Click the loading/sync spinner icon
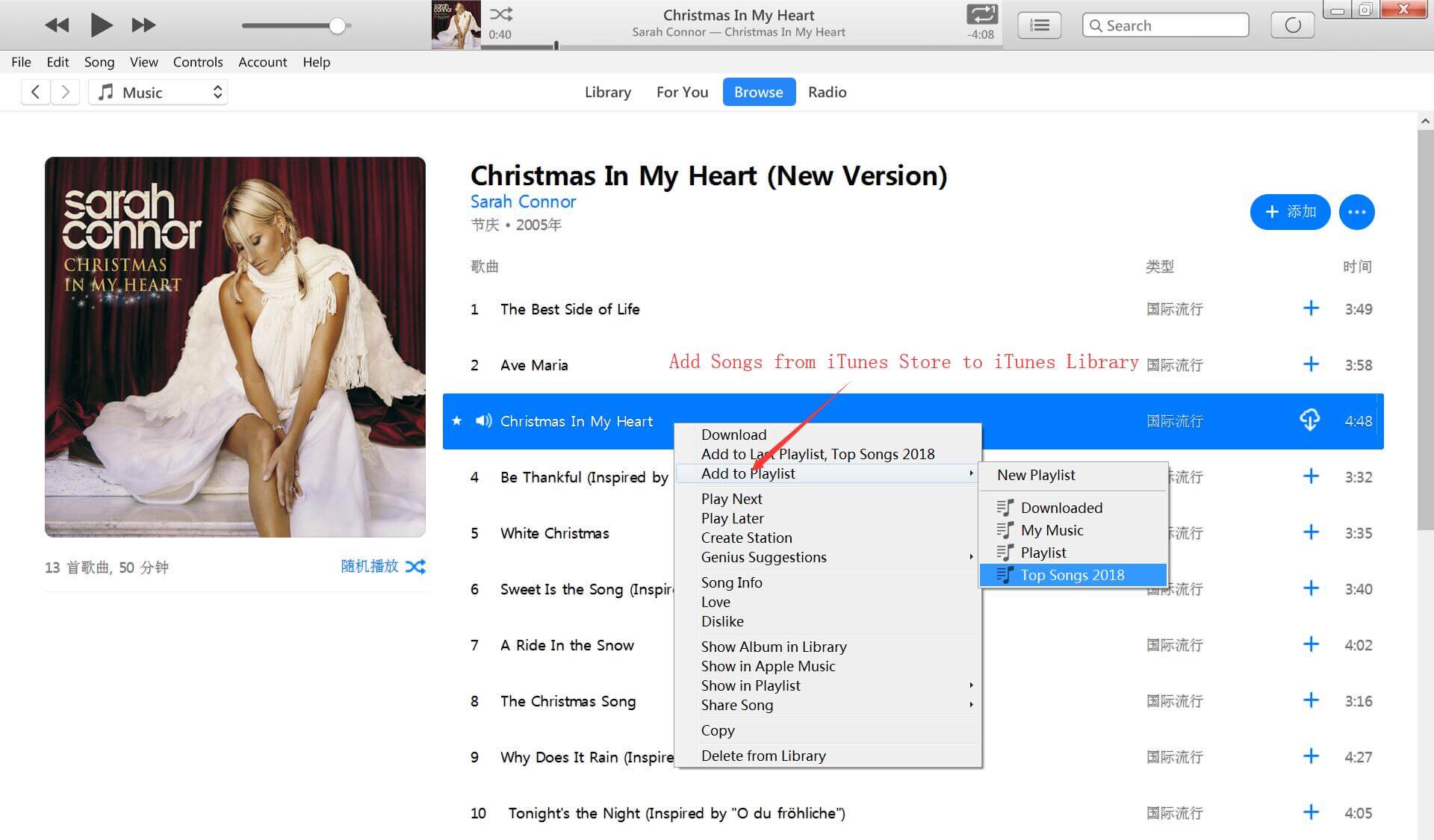The height and width of the screenshot is (840, 1434). tap(1293, 24)
